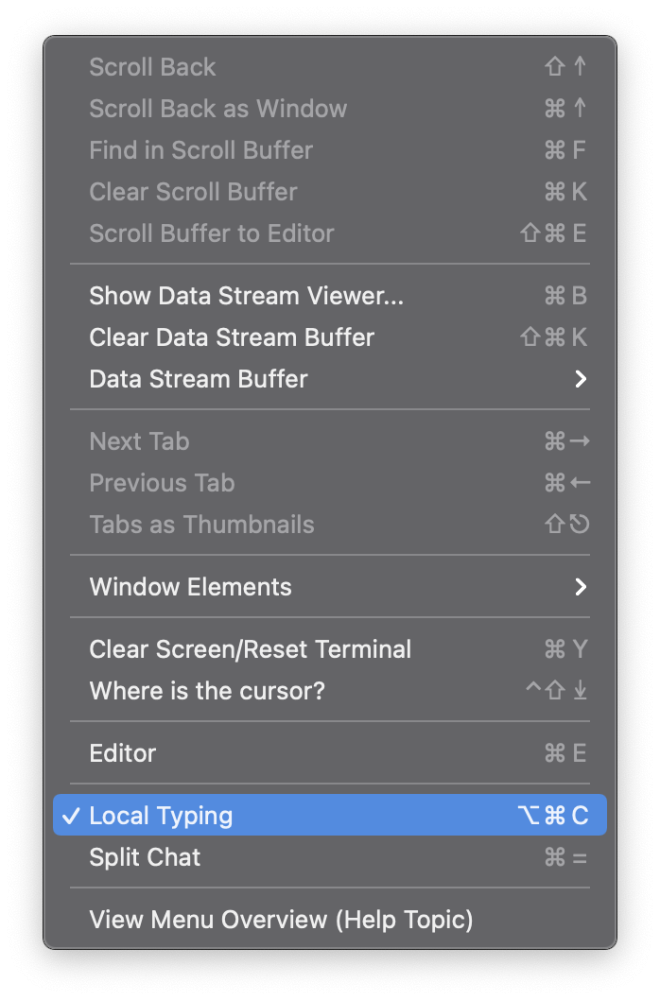Click Clear Scroll Buffer entry
660x1000 pixels.
coord(193,192)
